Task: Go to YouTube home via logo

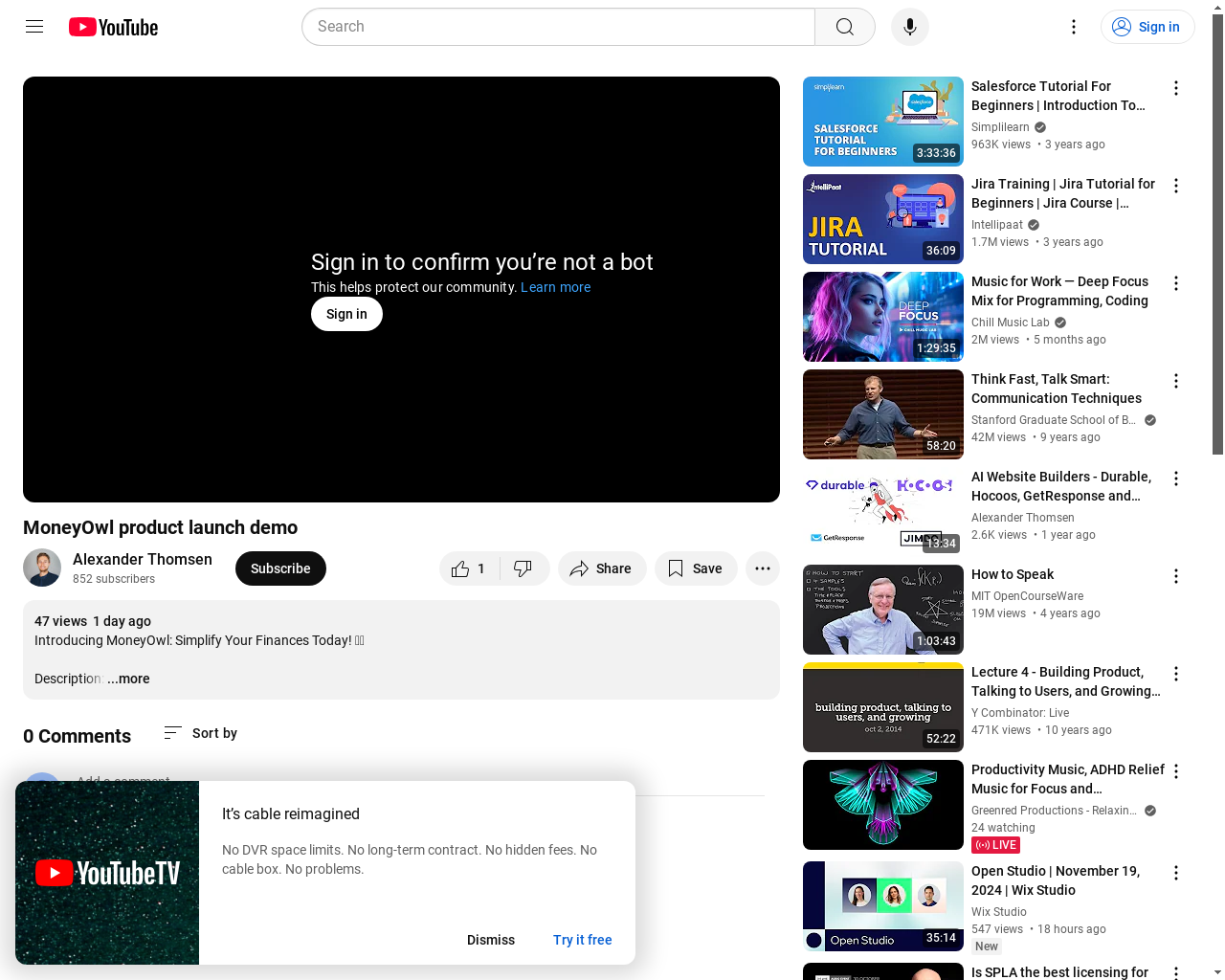Action: pos(113,27)
